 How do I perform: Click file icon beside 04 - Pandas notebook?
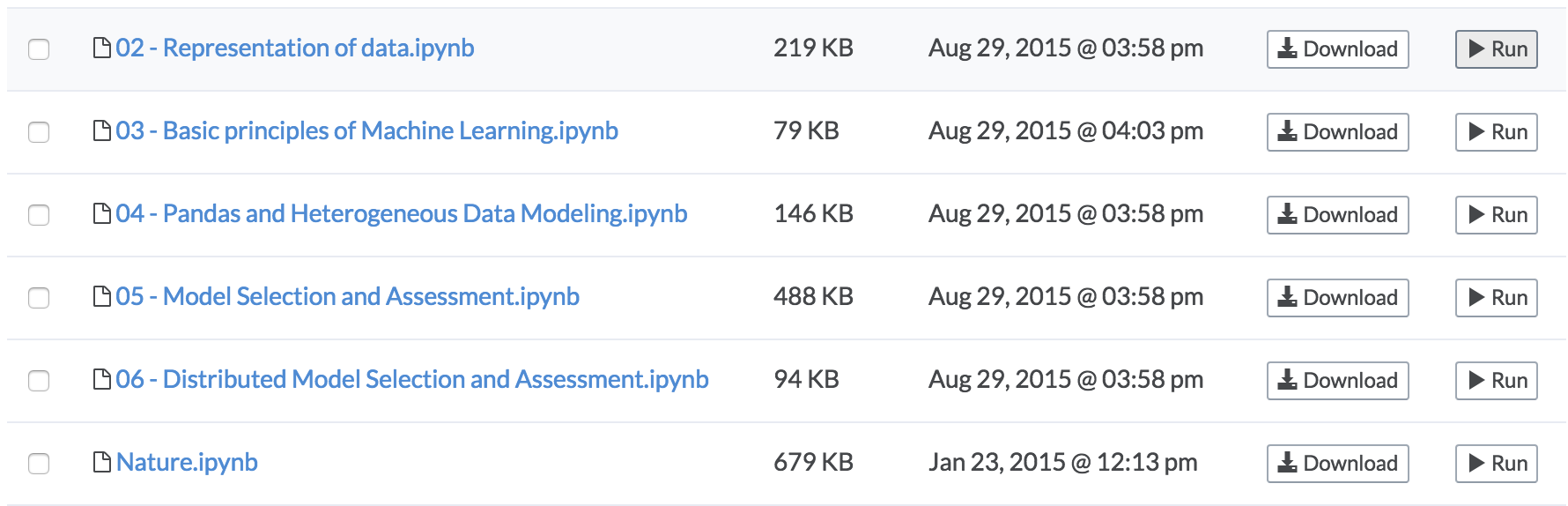(102, 213)
